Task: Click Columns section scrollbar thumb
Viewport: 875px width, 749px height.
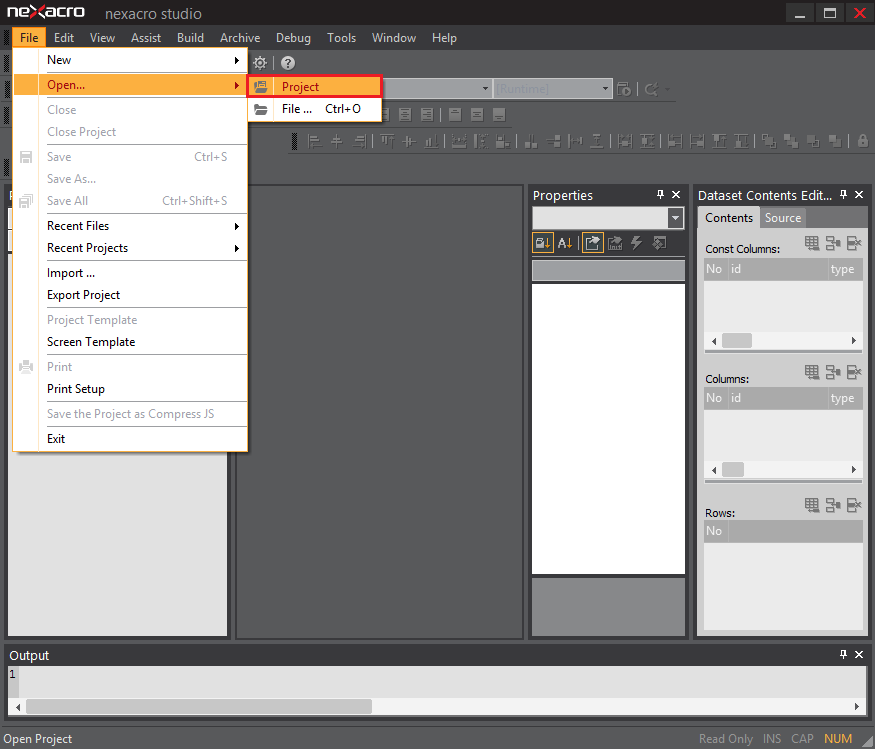Action: pos(733,469)
